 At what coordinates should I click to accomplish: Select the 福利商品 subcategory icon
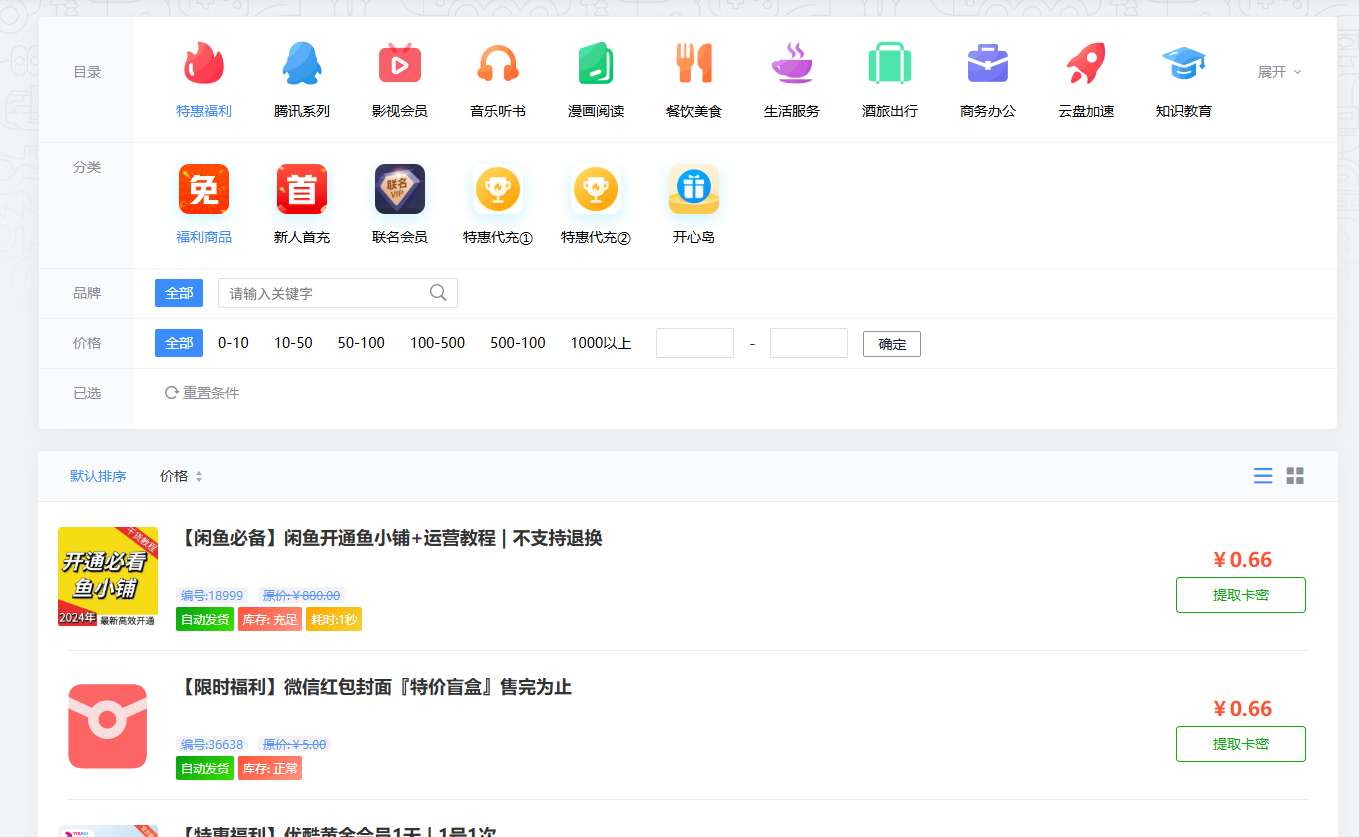pos(204,189)
